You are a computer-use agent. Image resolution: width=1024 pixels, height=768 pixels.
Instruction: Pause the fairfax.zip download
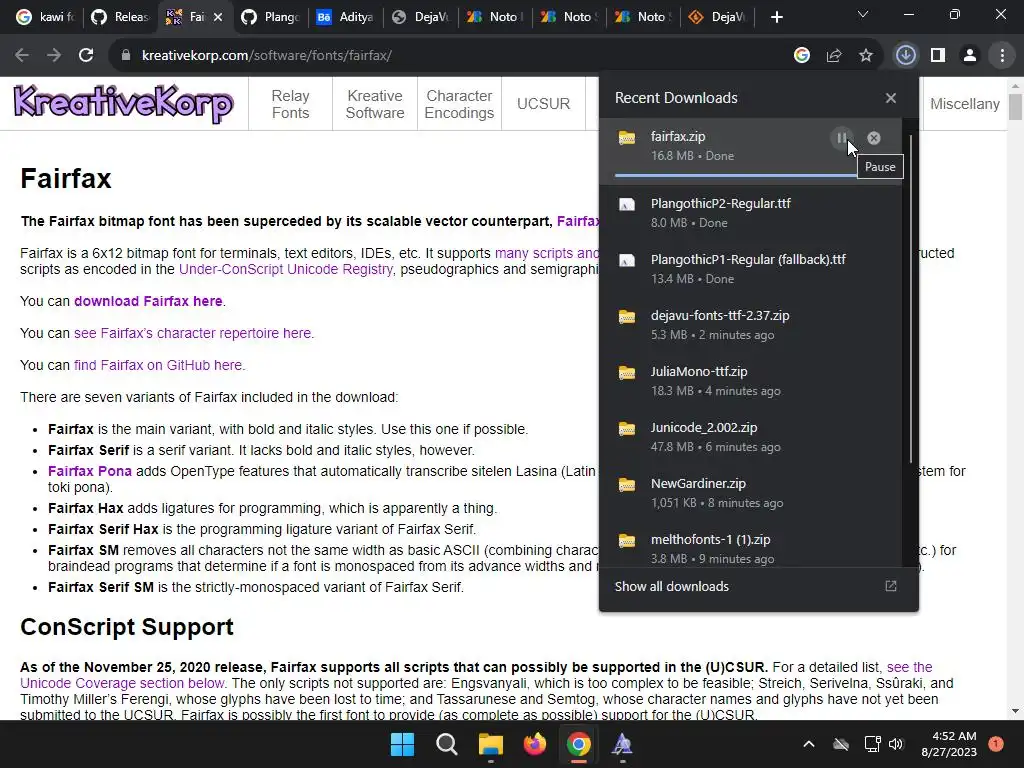tap(841, 138)
